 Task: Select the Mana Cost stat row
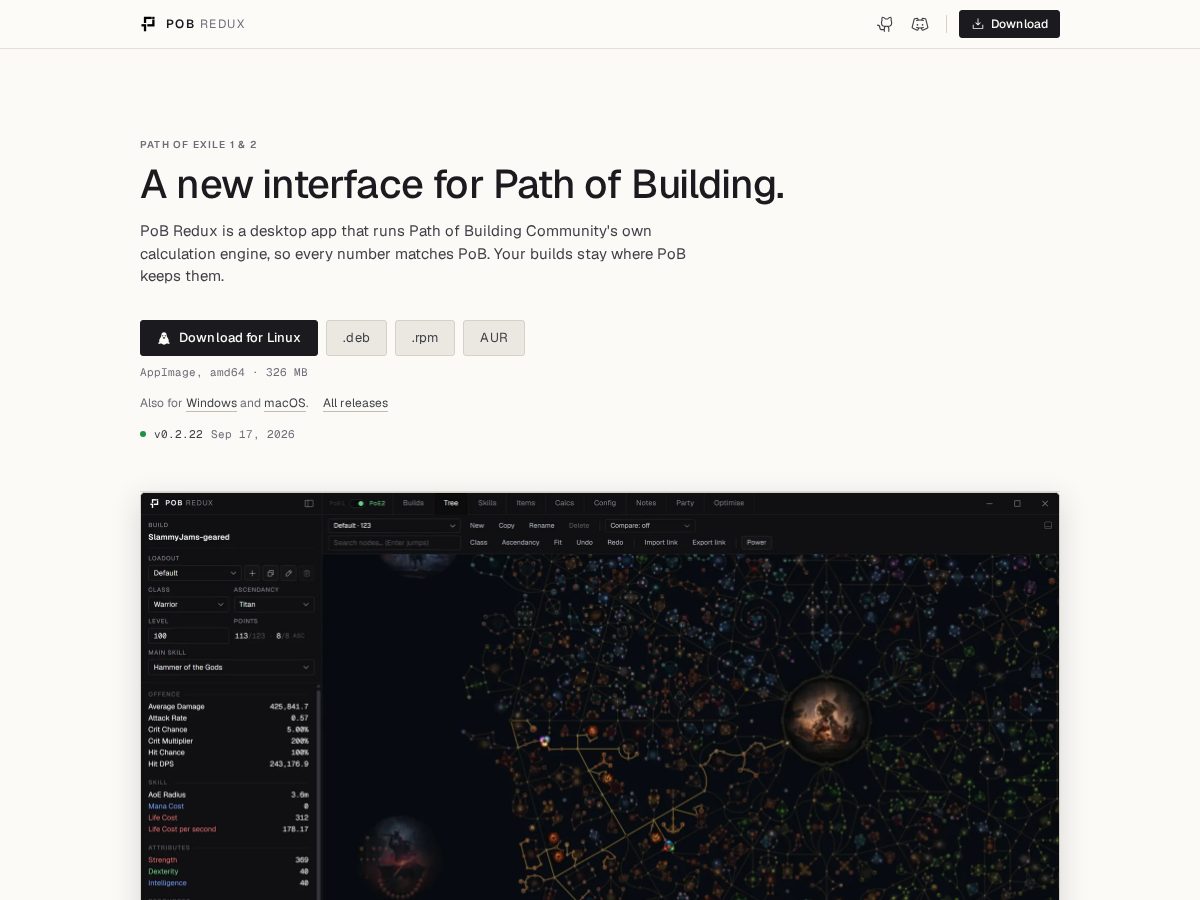pos(228,806)
